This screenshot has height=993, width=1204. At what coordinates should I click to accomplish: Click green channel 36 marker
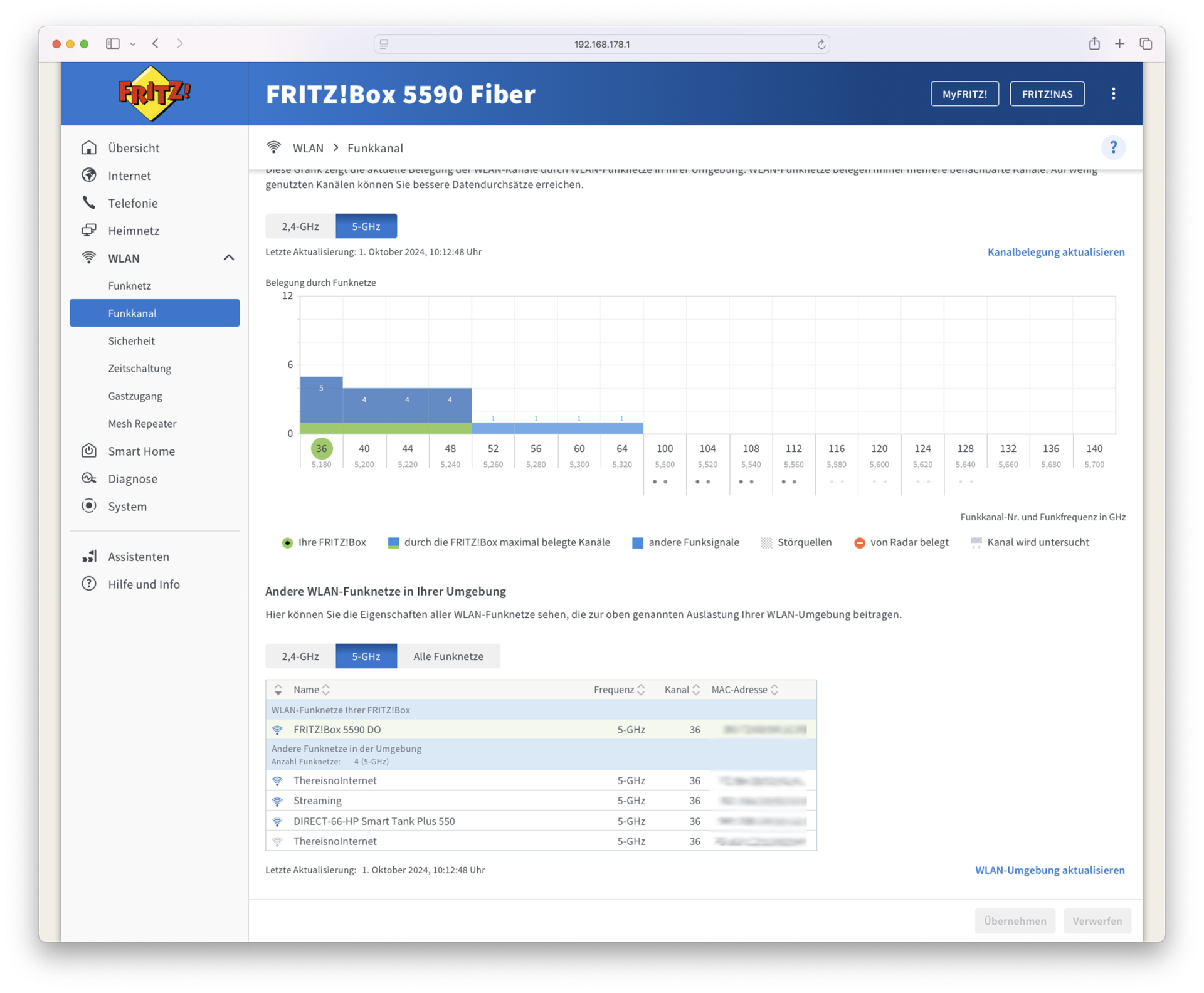321,448
